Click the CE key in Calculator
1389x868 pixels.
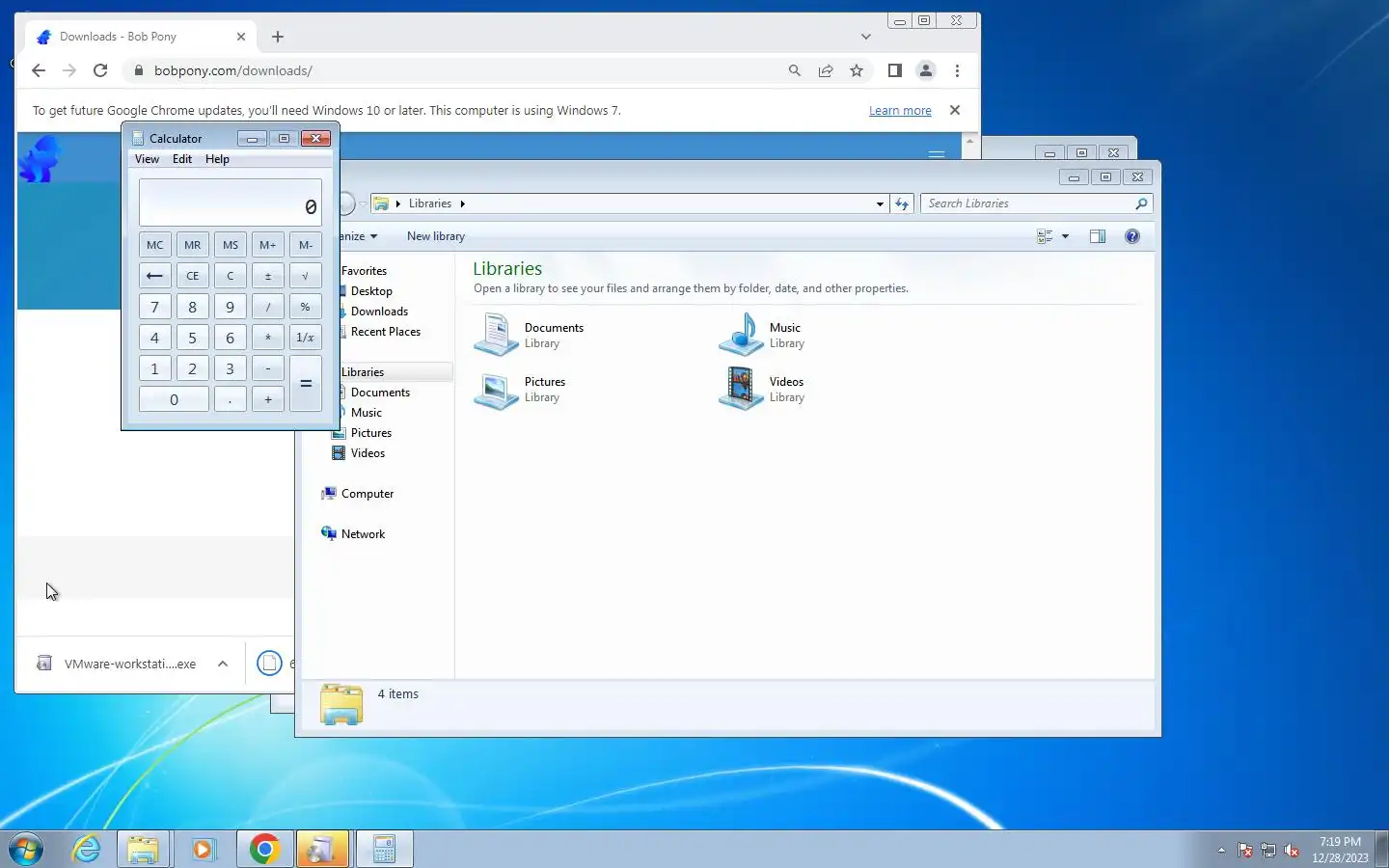tap(192, 276)
